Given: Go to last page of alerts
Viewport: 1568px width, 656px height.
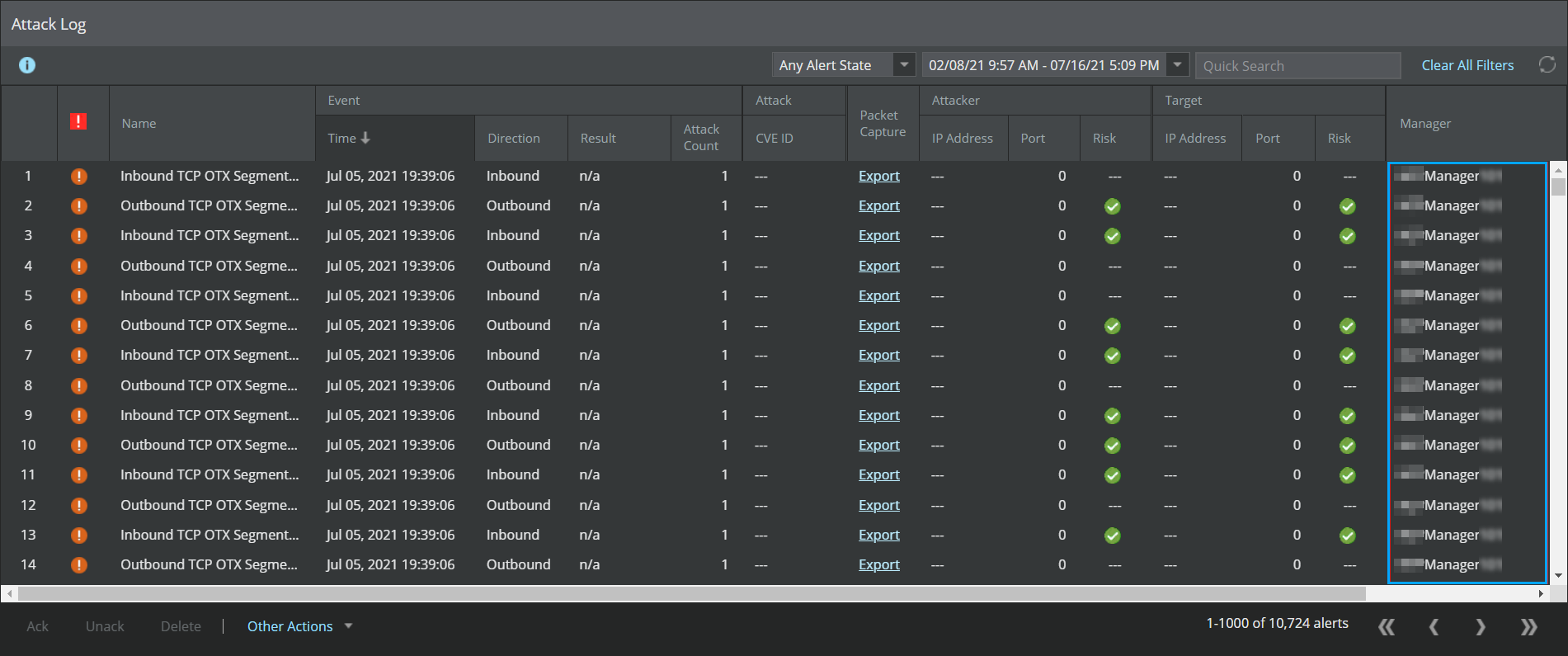Looking at the screenshot, I should click(1528, 627).
